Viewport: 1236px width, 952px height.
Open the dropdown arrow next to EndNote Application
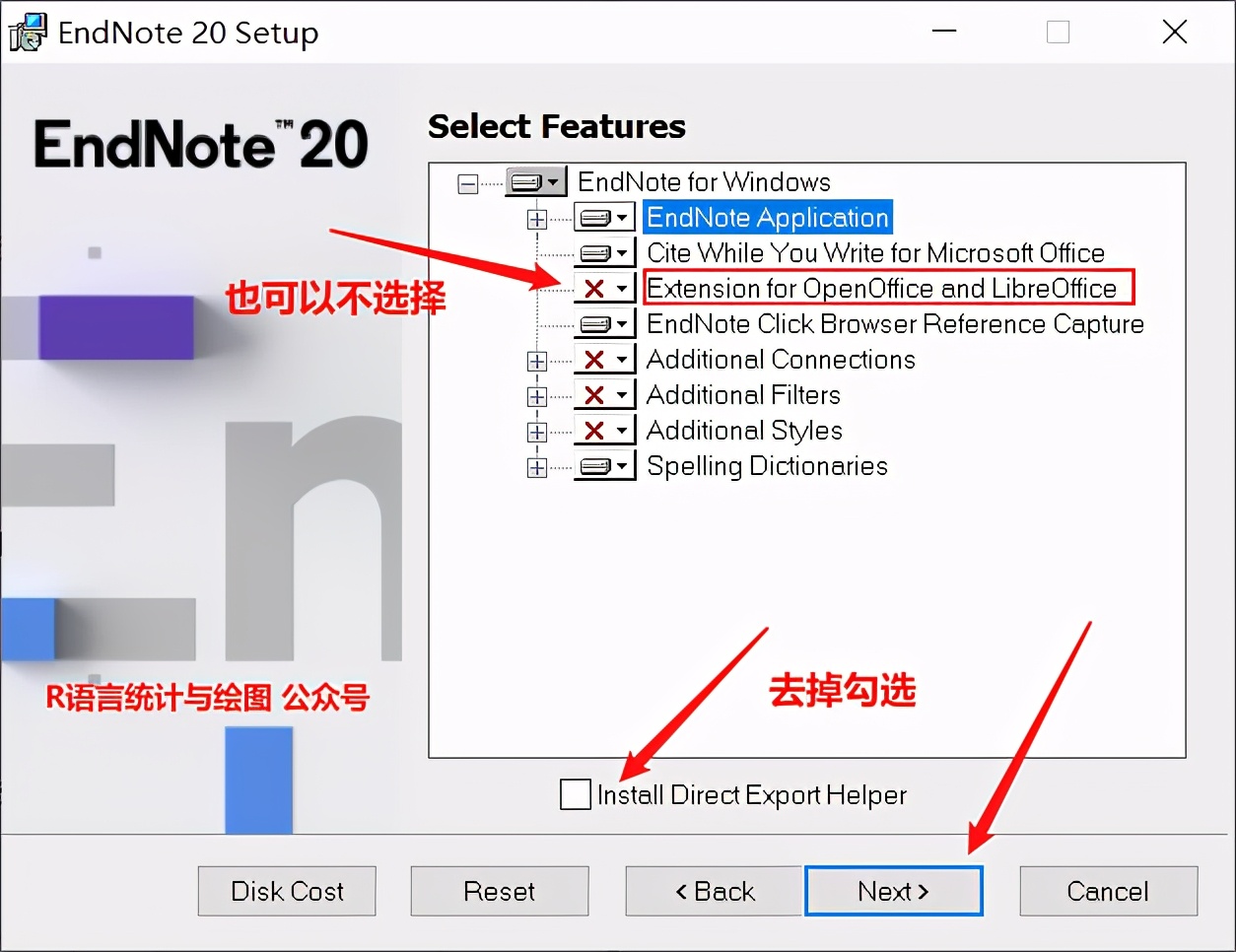click(622, 217)
